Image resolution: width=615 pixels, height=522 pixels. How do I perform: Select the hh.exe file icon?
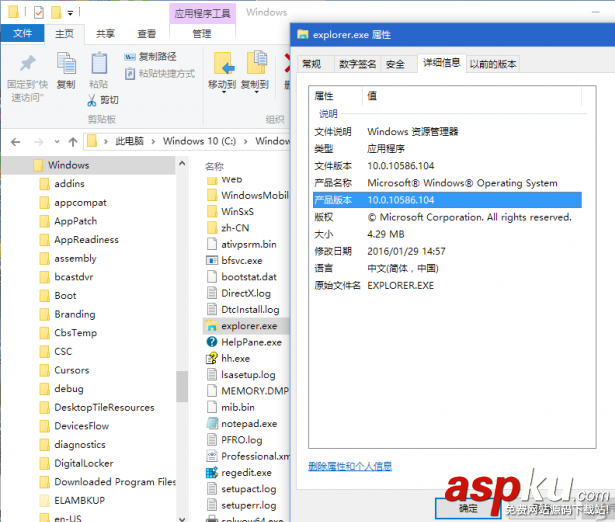point(212,358)
